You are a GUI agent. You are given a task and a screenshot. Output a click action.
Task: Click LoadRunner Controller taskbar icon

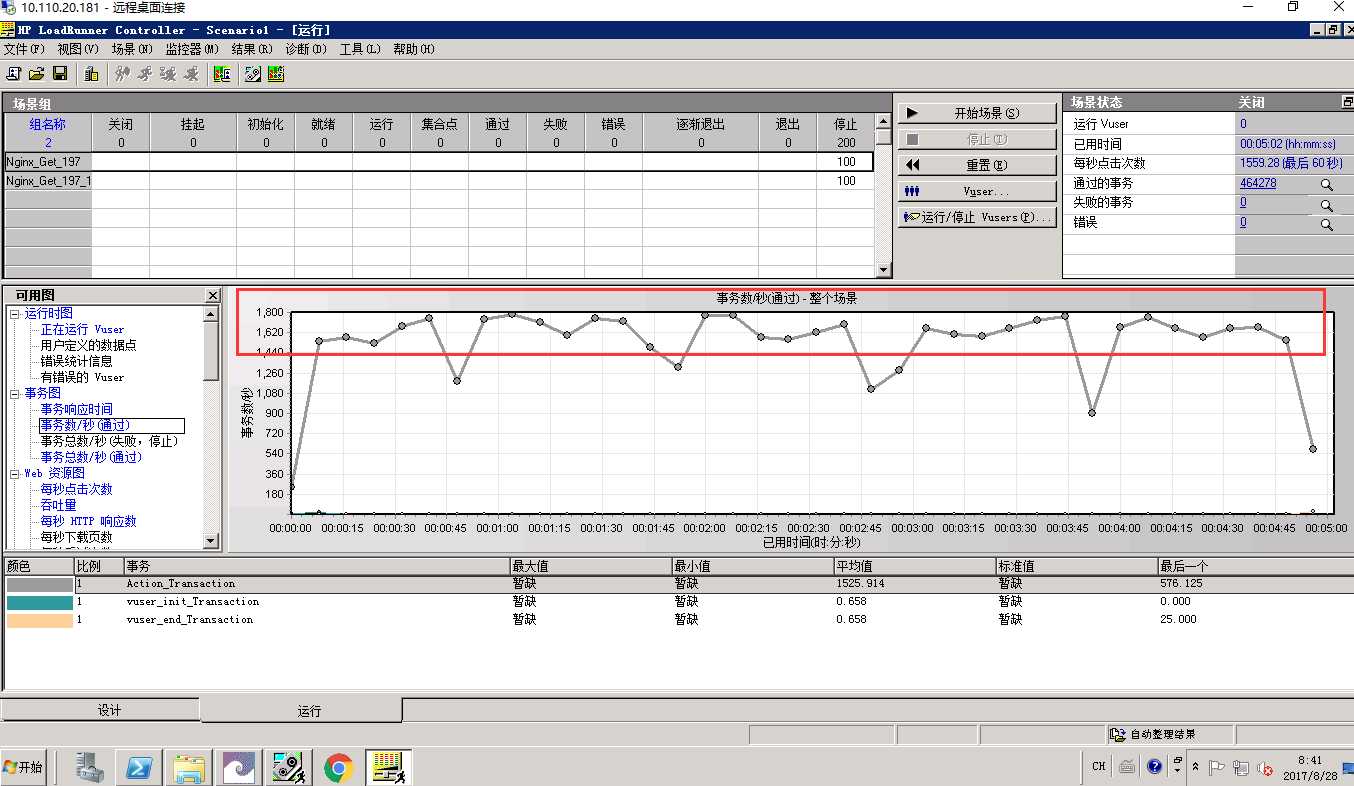pyautogui.click(x=387, y=768)
